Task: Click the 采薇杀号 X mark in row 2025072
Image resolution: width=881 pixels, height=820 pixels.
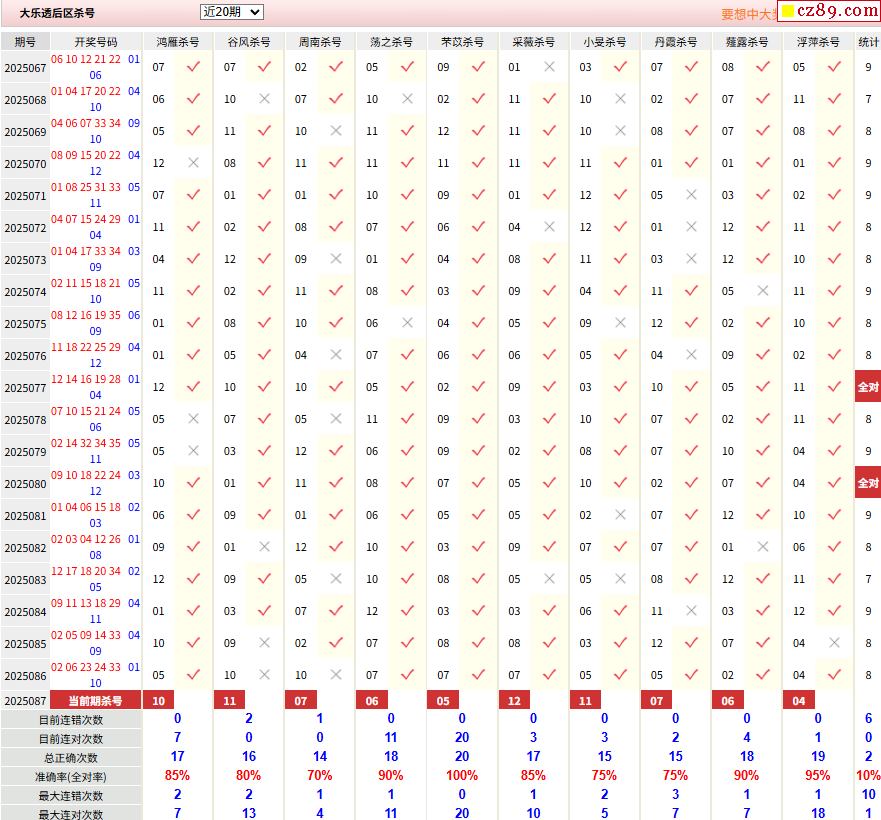Action: [550, 227]
